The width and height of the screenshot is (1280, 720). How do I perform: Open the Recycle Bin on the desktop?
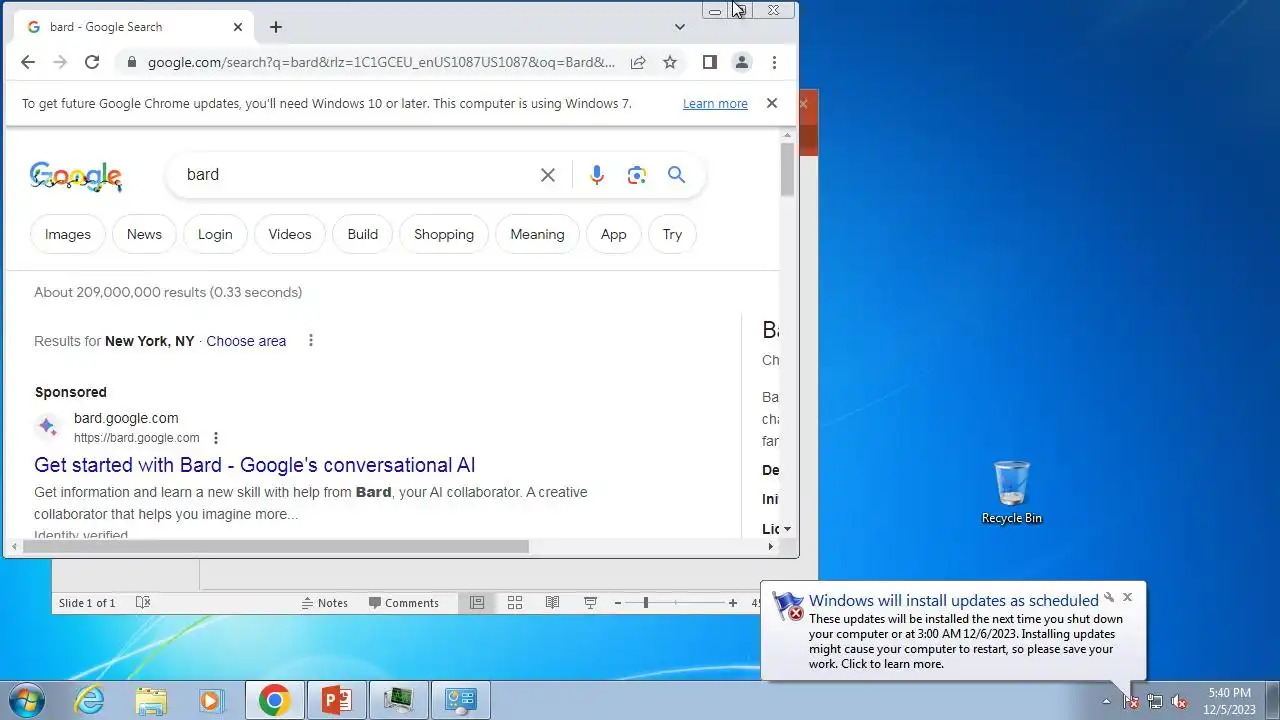[1012, 492]
